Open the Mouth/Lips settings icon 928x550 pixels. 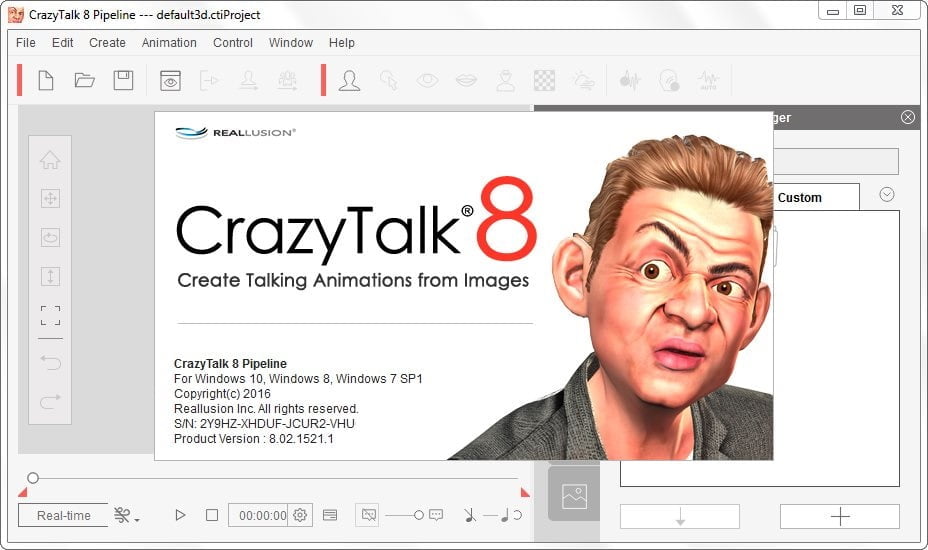click(x=466, y=80)
